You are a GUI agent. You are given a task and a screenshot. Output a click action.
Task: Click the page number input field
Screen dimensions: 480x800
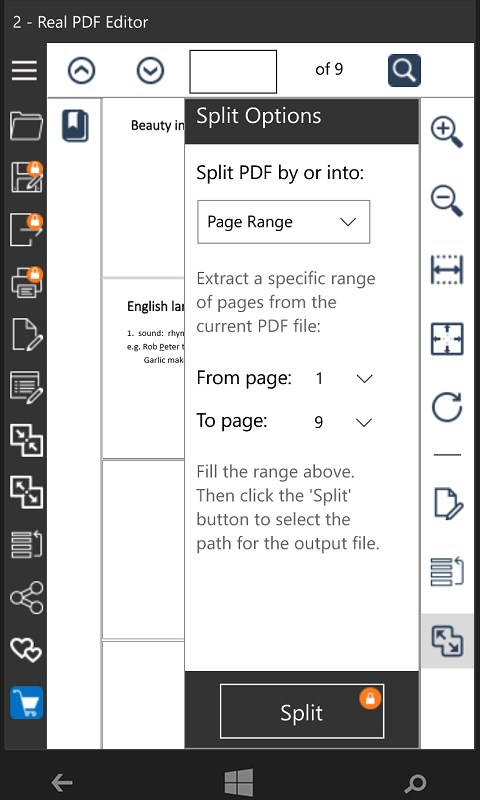[233, 71]
